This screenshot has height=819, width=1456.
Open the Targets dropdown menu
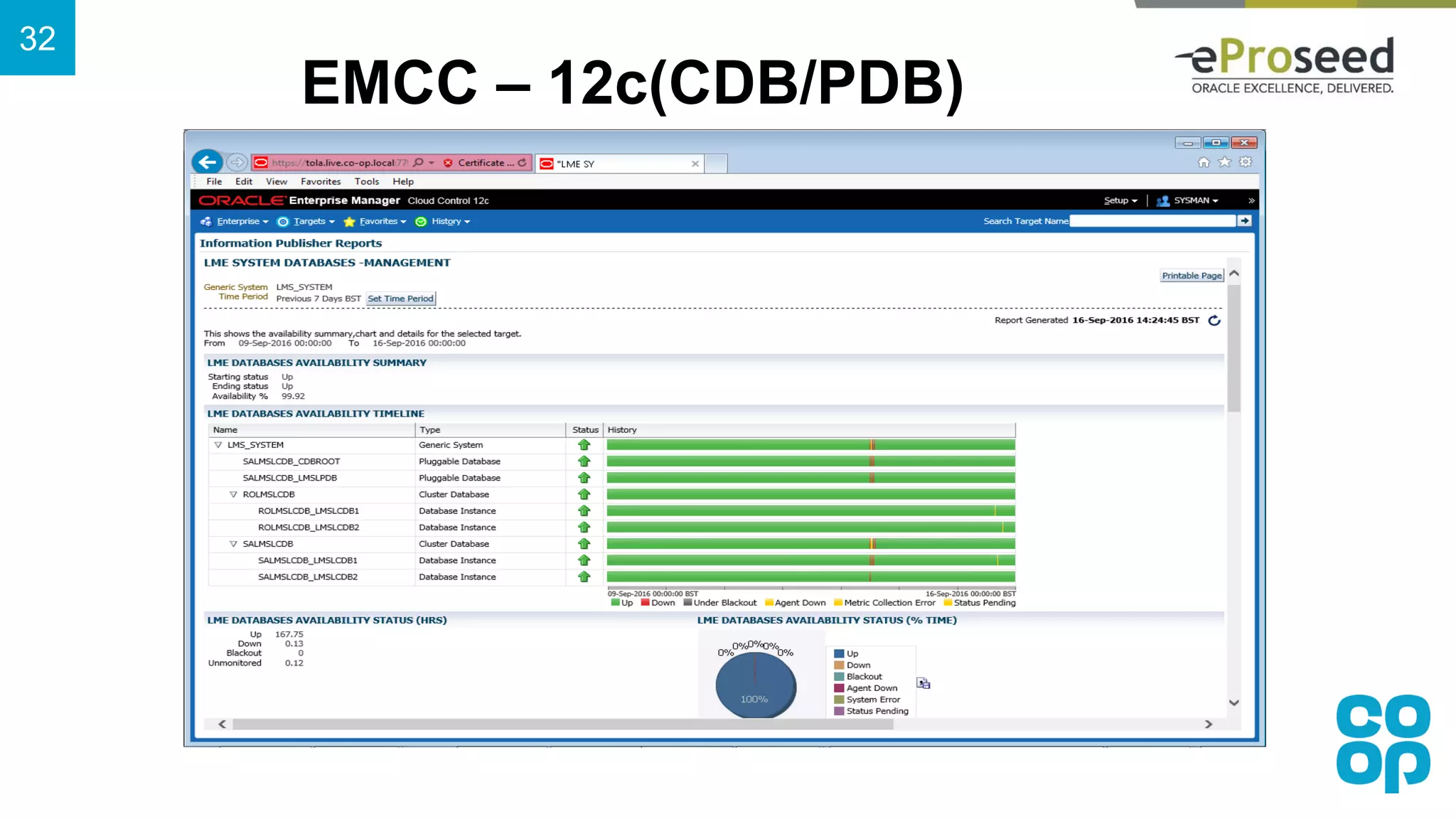click(x=306, y=221)
